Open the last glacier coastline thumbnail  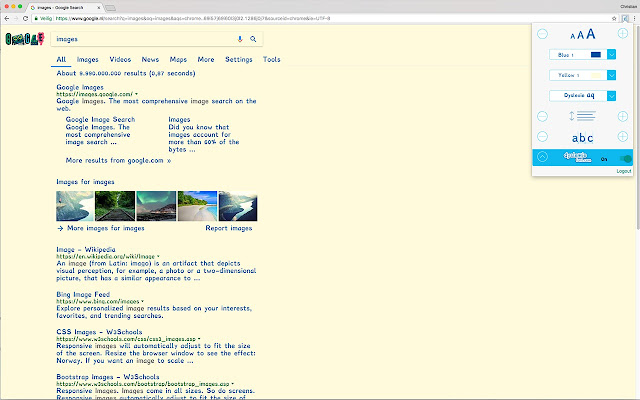point(238,206)
